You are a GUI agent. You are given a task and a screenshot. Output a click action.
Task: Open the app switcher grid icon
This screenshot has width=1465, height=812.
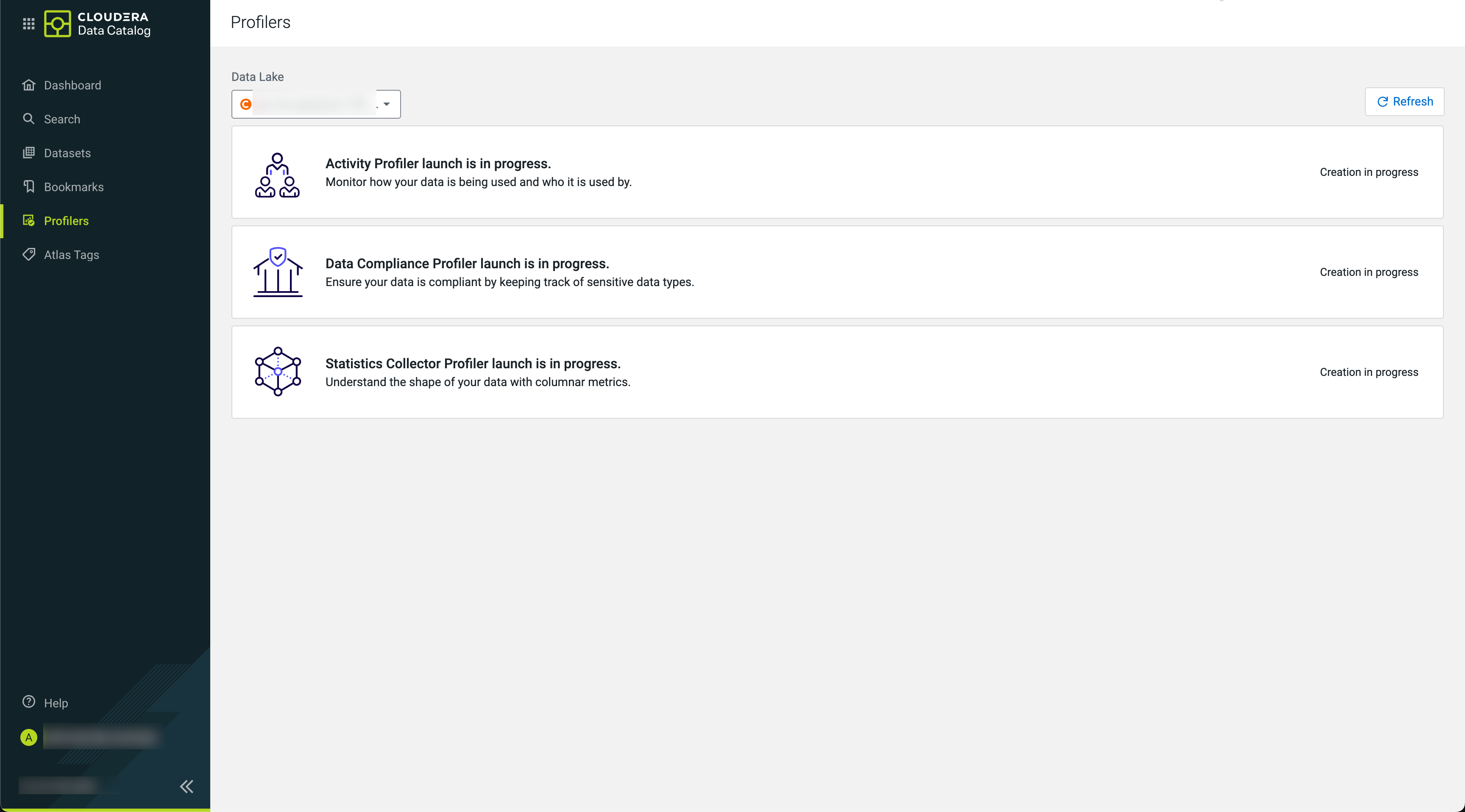tap(28, 23)
